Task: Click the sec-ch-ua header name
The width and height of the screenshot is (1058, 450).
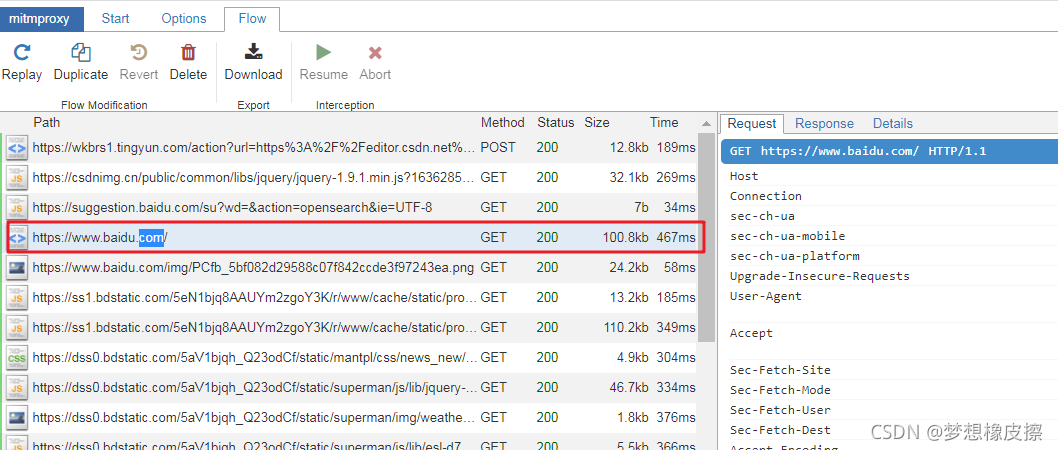Action: click(762, 217)
